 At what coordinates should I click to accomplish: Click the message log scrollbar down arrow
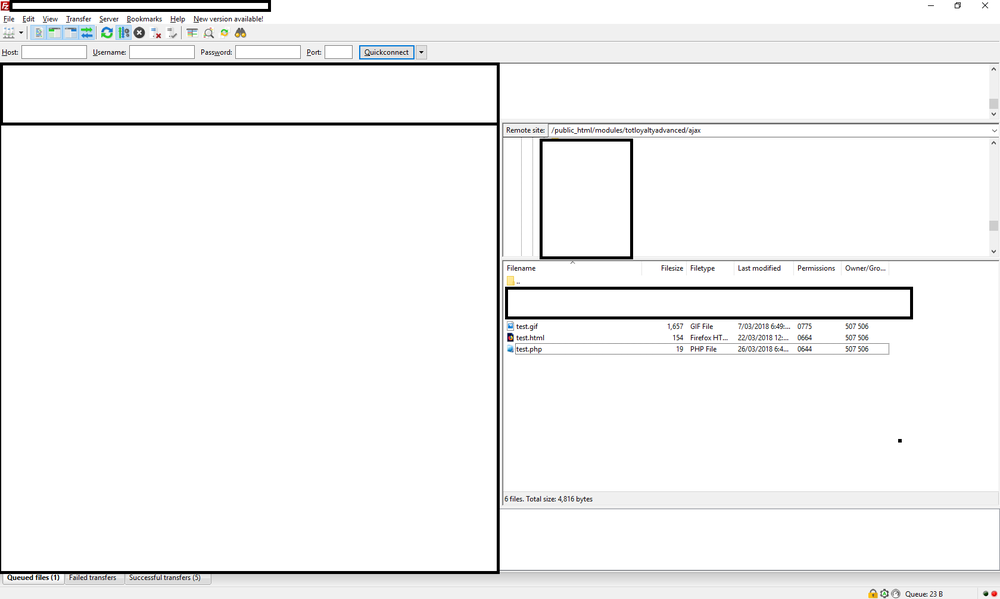994,114
